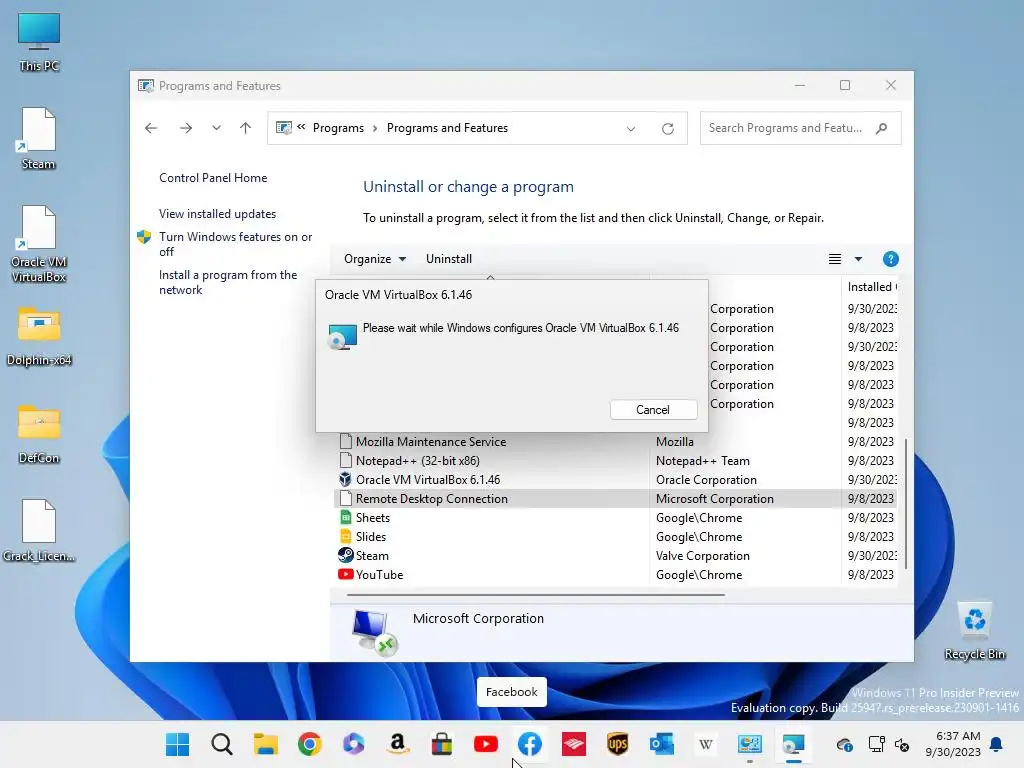Screen dimensions: 1024x768
Task: Open the view options dropdown arrow
Action: coord(858,259)
